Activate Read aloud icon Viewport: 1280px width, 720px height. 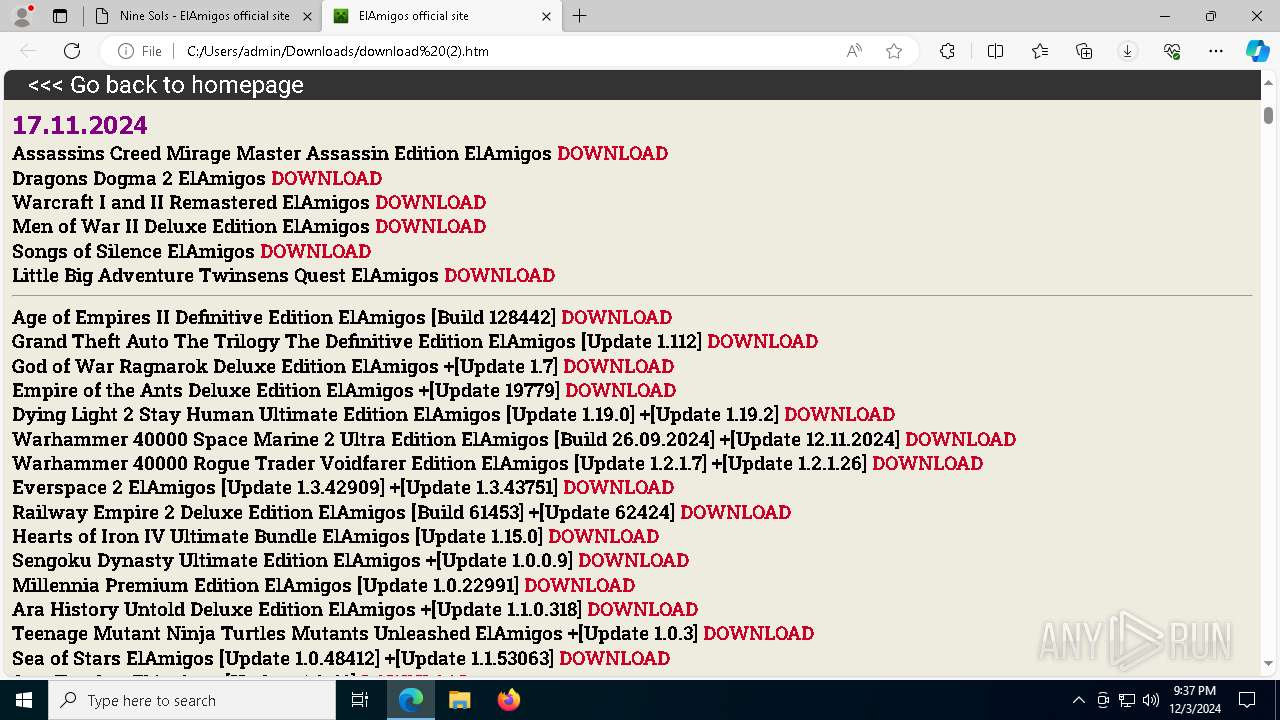pos(854,51)
